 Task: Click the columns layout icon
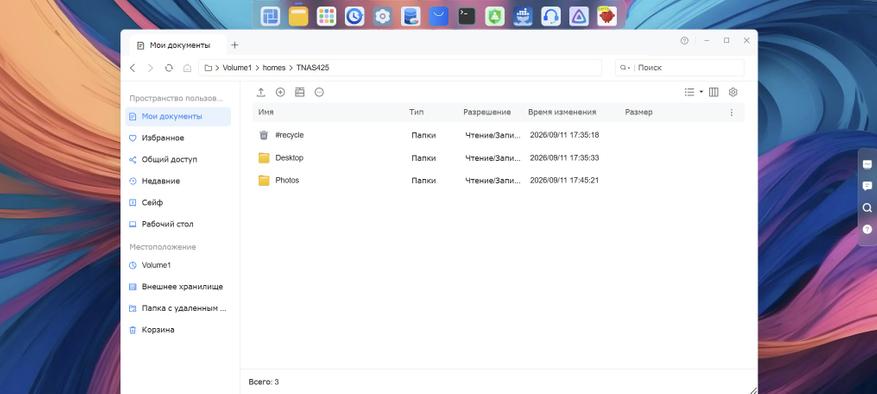tap(714, 92)
